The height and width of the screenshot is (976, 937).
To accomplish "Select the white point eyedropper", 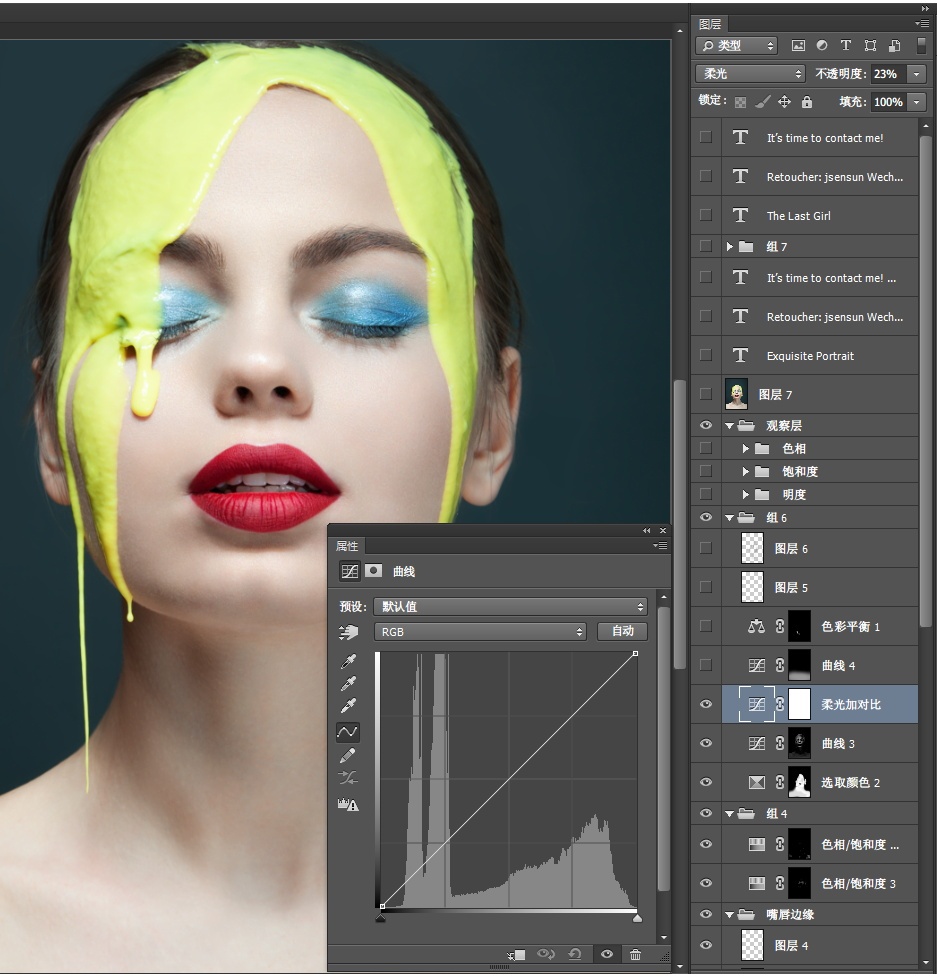I will pyautogui.click(x=348, y=706).
